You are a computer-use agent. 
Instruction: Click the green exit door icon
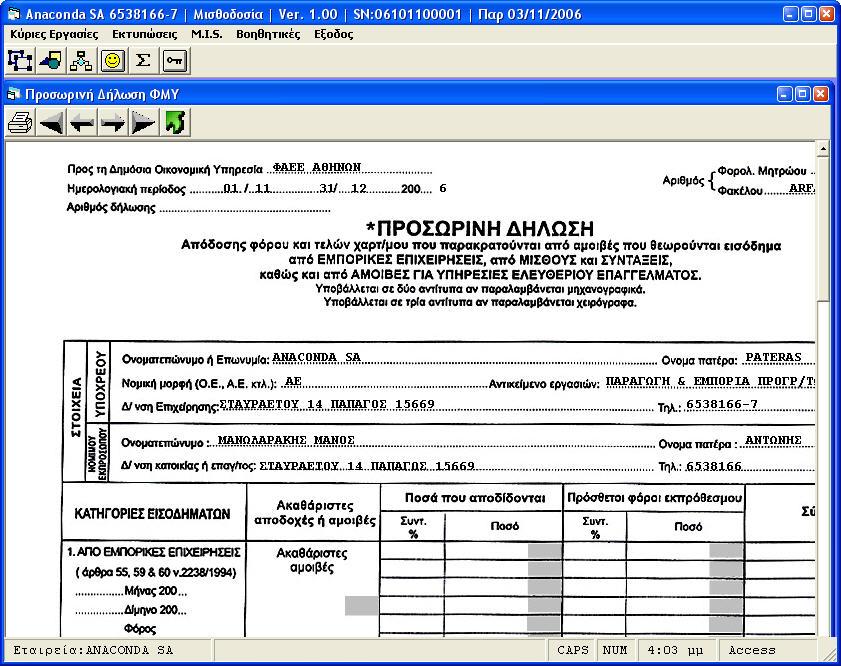click(175, 123)
